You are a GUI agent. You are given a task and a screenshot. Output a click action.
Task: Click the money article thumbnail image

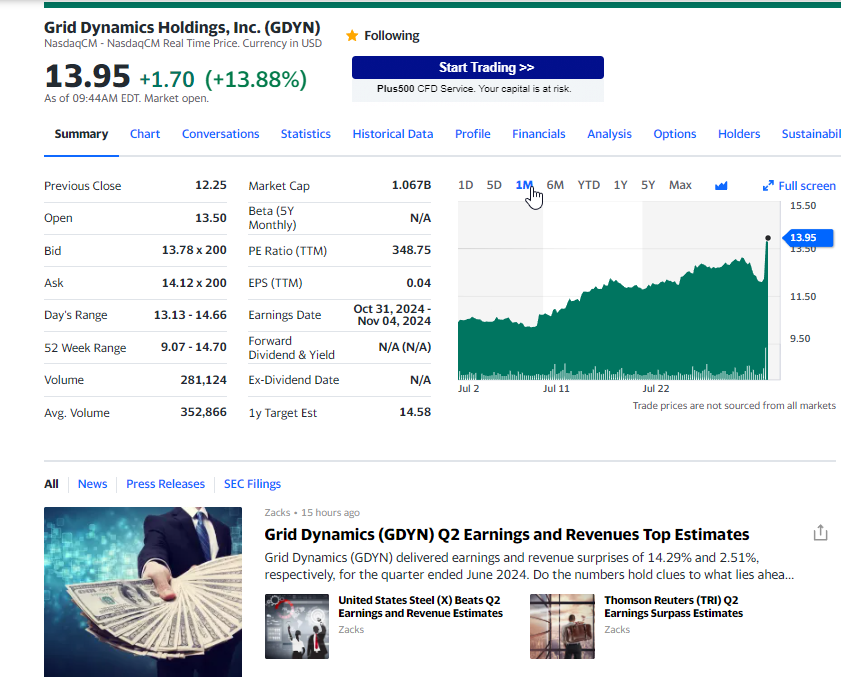click(143, 592)
